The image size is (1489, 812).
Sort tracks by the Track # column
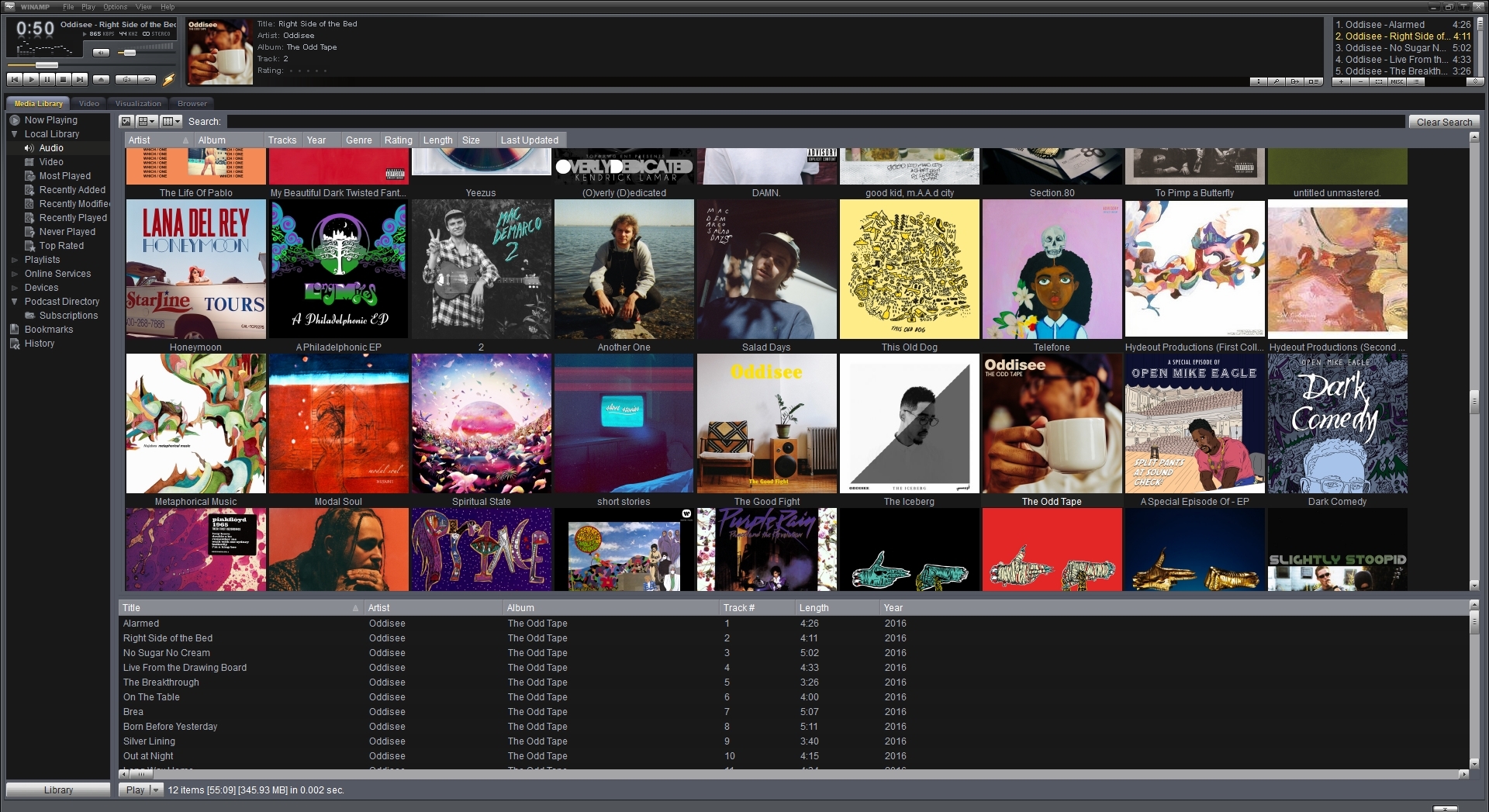[x=758, y=608]
